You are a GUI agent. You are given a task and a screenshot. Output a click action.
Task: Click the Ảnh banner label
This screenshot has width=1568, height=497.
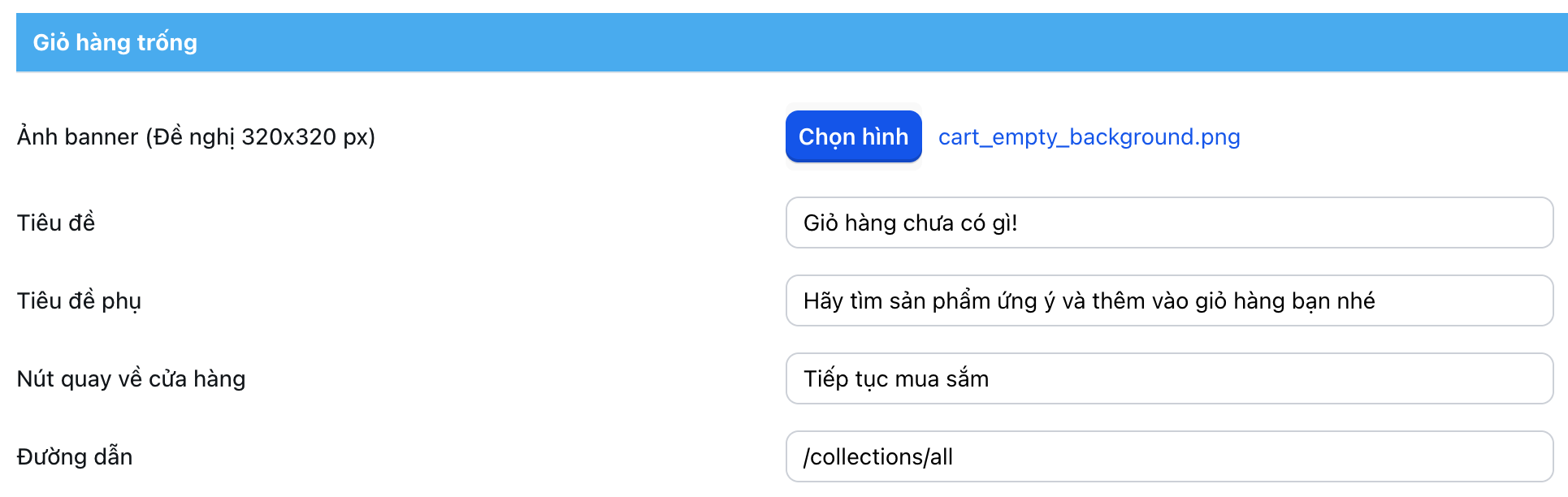tap(196, 136)
